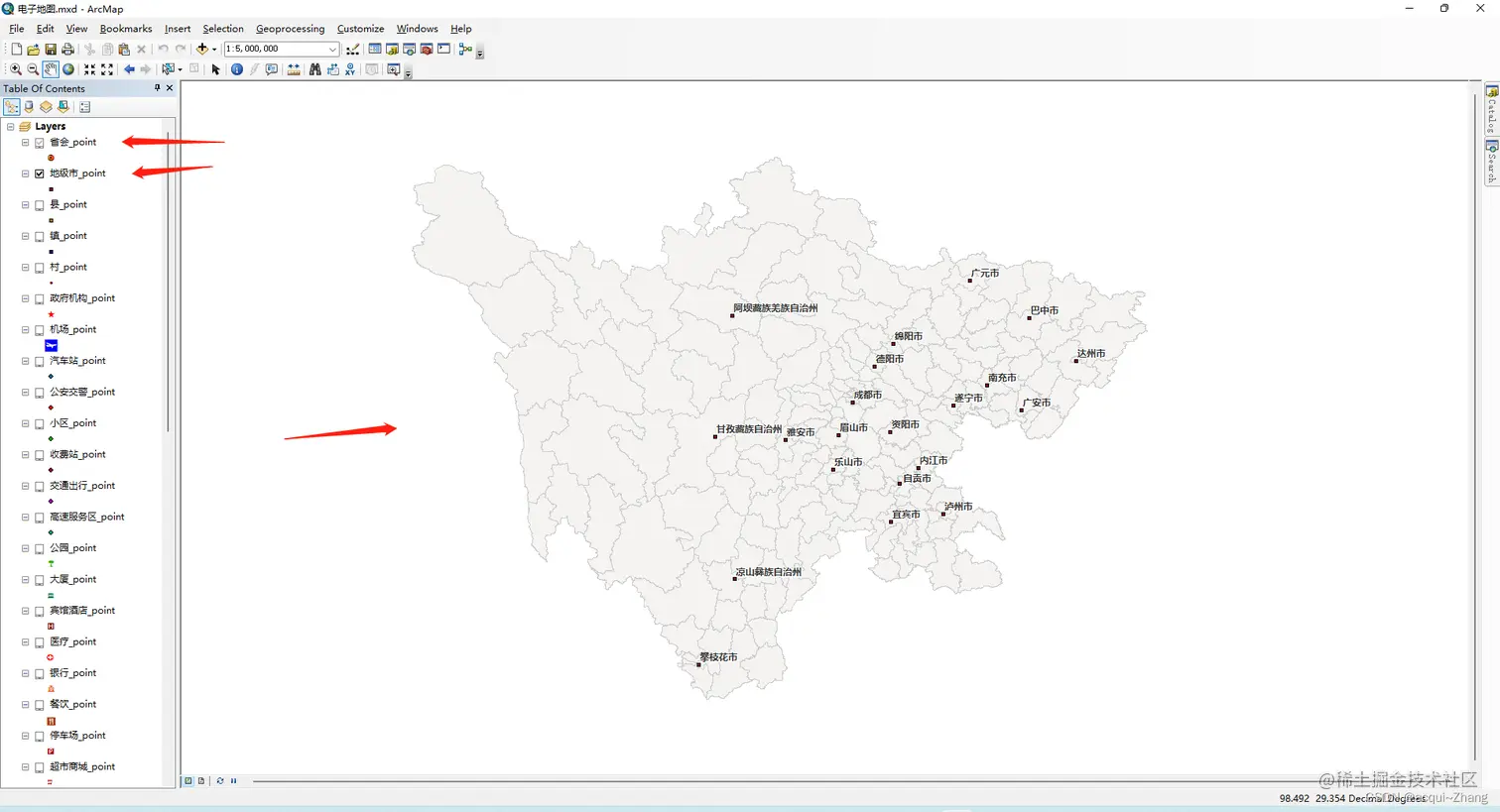This screenshot has height=812, width=1500.
Task: Collapse 高速服务区_point layer legend
Action: [25, 518]
